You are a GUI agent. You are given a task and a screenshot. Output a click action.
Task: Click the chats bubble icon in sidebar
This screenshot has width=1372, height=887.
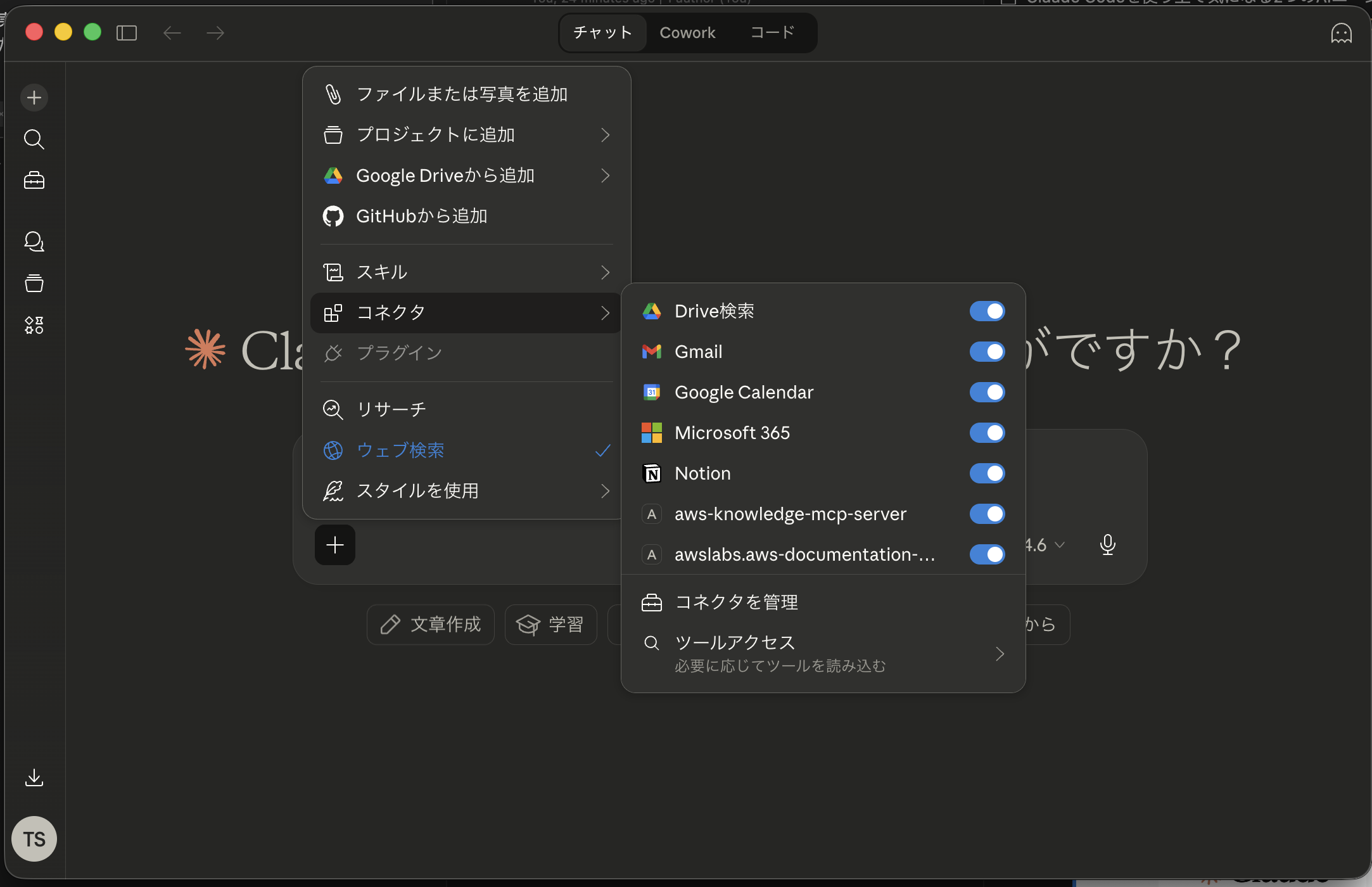click(x=34, y=241)
